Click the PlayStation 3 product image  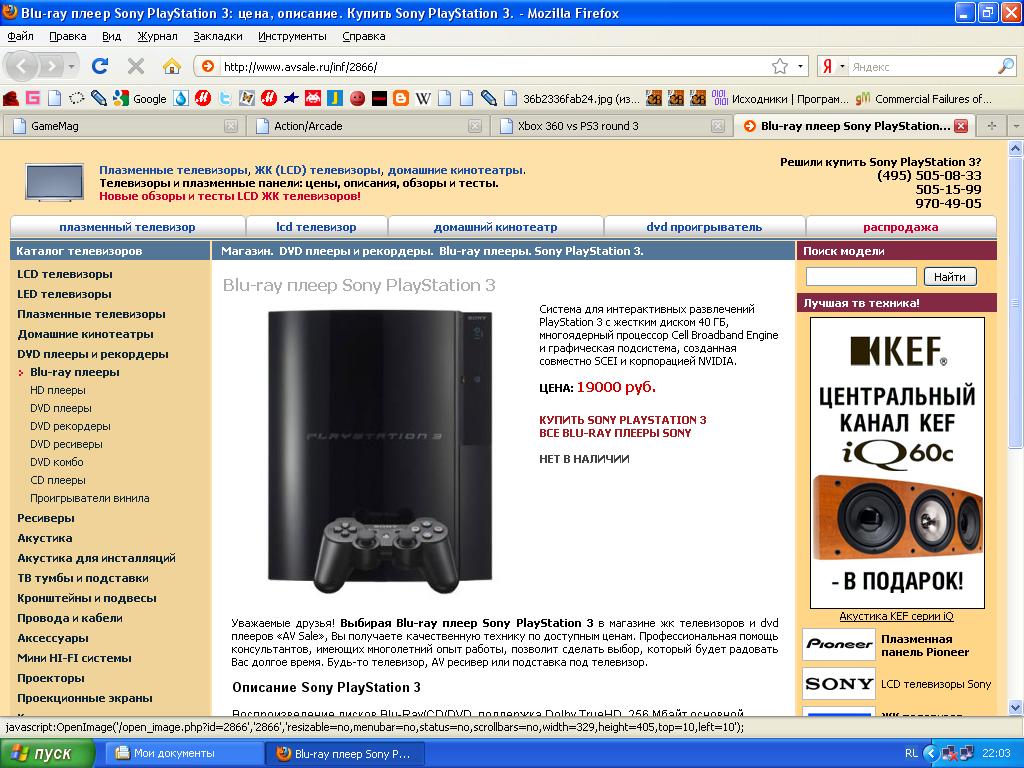pos(380,445)
